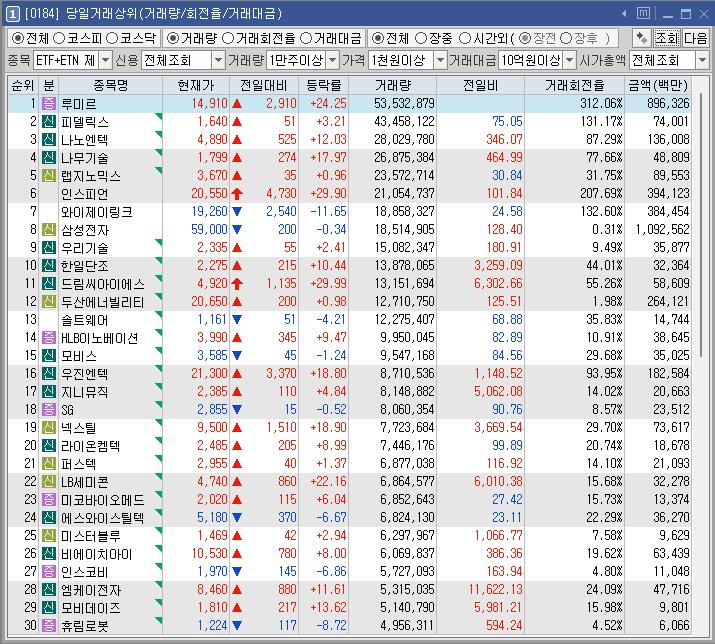Click 삼성전자 amount 1,092,562
715x644 pixels.
point(662,229)
